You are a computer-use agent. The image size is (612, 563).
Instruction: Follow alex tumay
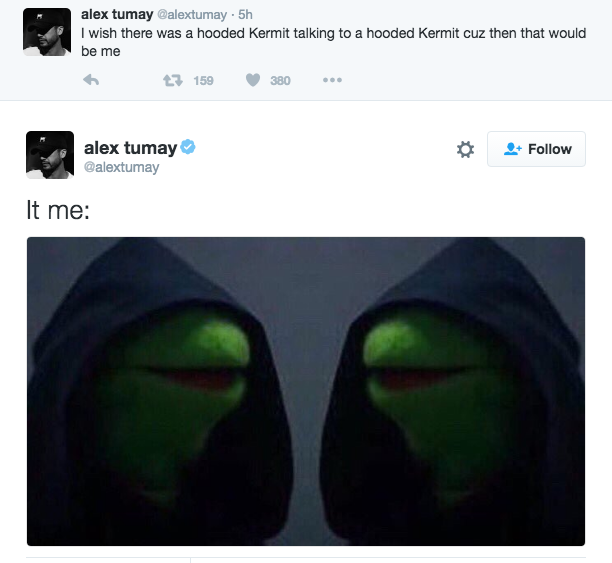[x=536, y=149]
